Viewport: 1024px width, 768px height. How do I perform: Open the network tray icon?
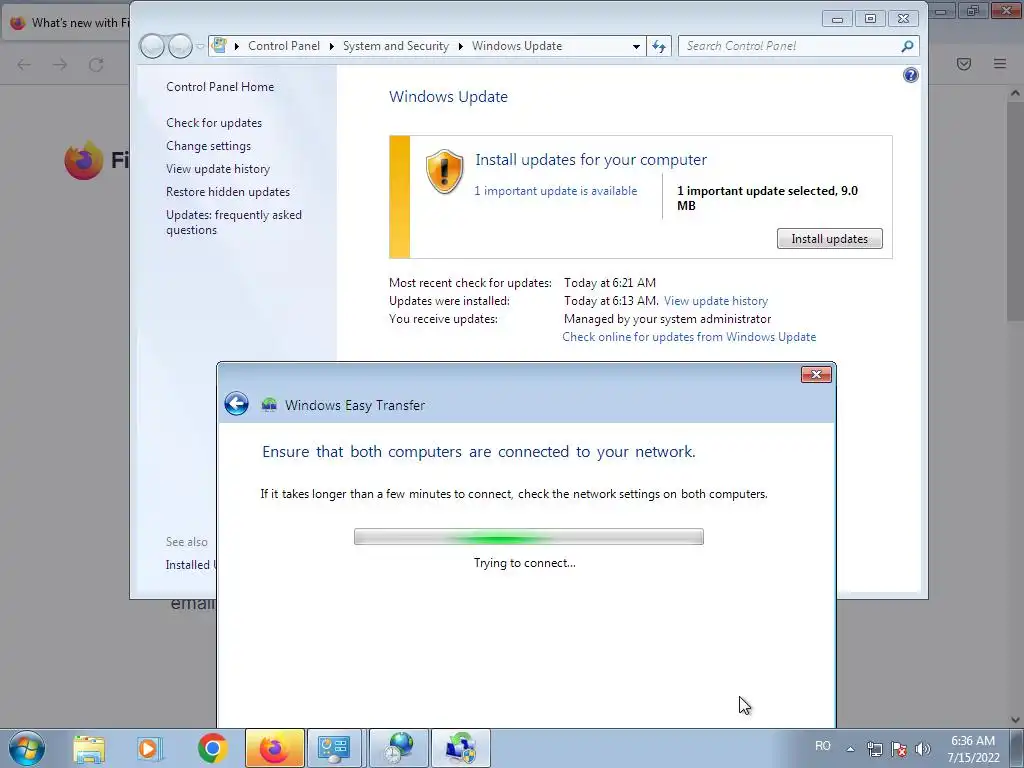(874, 748)
